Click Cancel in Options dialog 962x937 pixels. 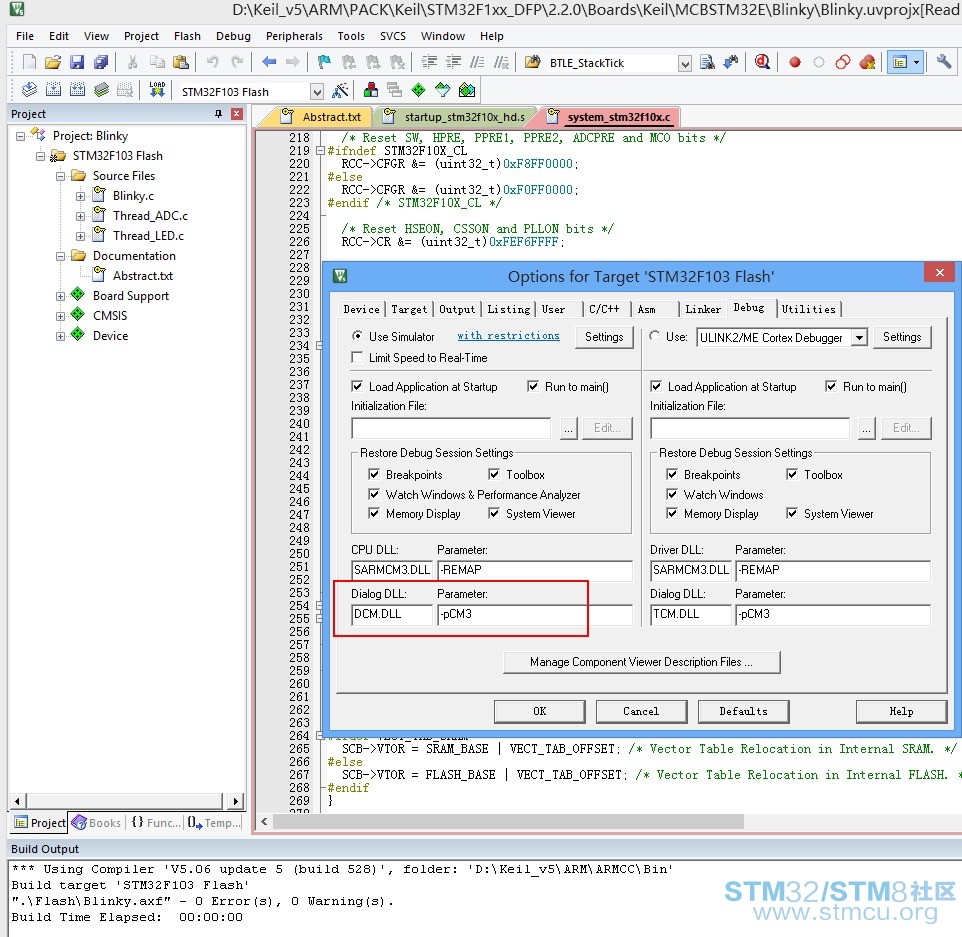641,711
